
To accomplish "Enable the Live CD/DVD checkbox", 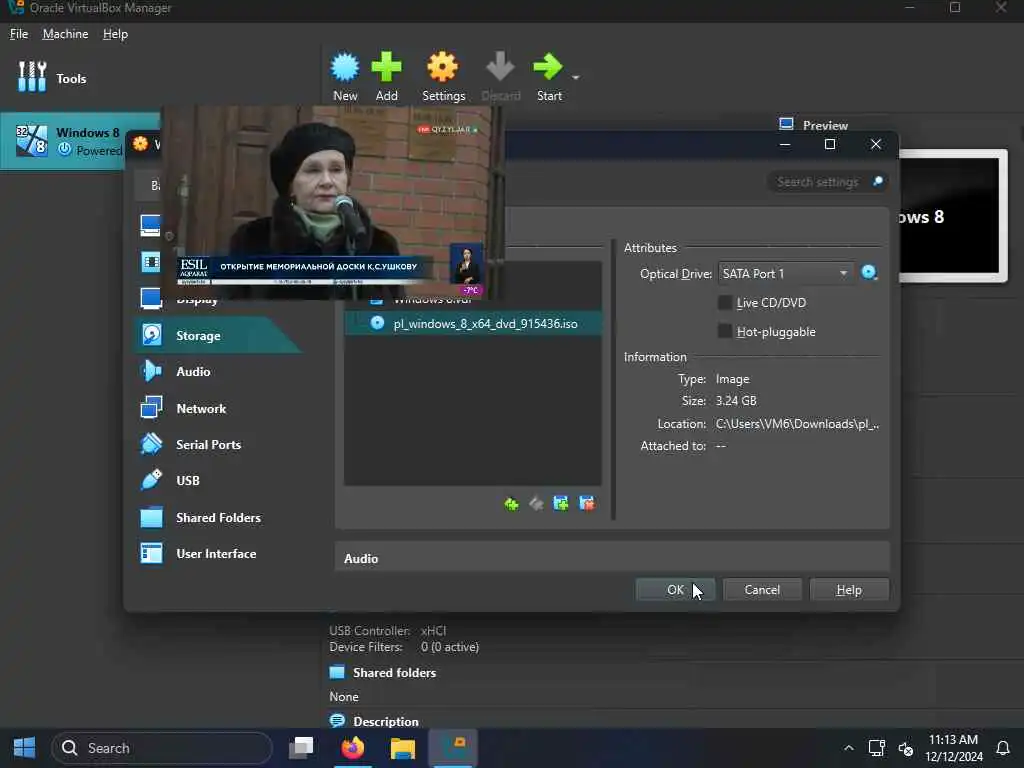I will click(x=725, y=302).
